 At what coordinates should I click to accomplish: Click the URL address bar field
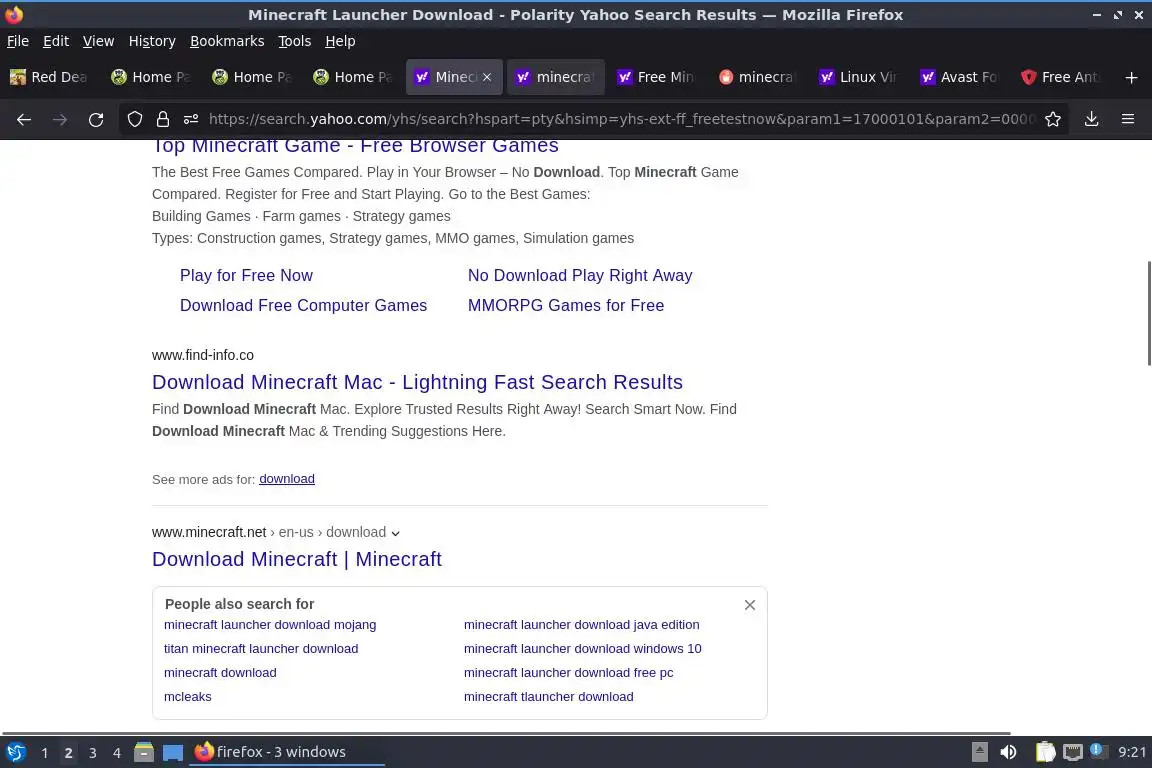tap(622, 119)
